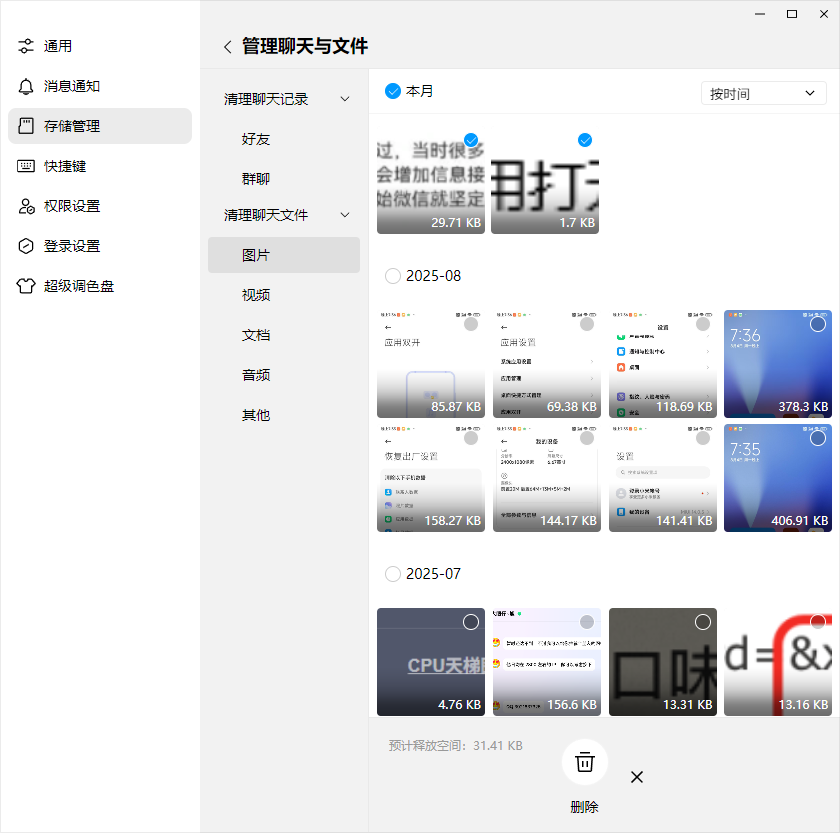Uncheck the 本月 selection checkbox
Viewport: 840px width, 833px height.
click(393, 90)
